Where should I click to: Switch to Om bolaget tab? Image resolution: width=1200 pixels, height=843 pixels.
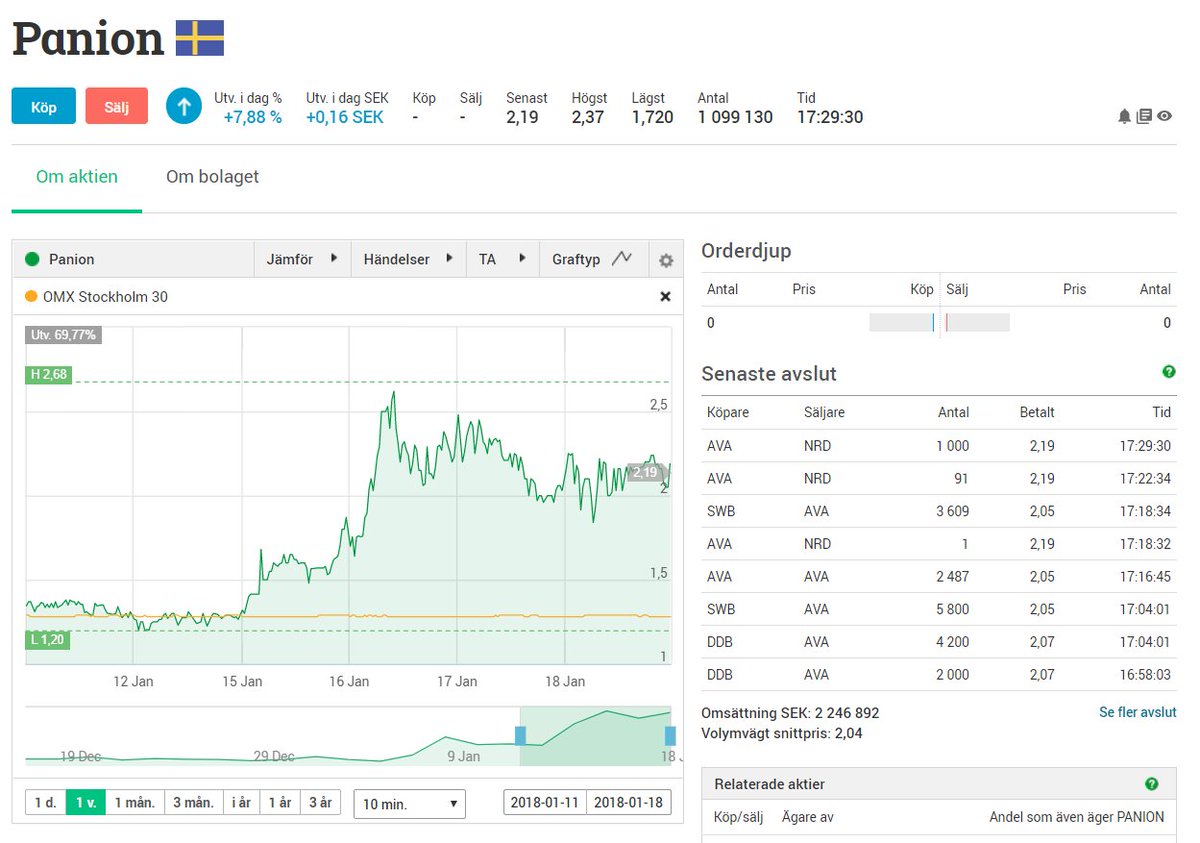212,177
